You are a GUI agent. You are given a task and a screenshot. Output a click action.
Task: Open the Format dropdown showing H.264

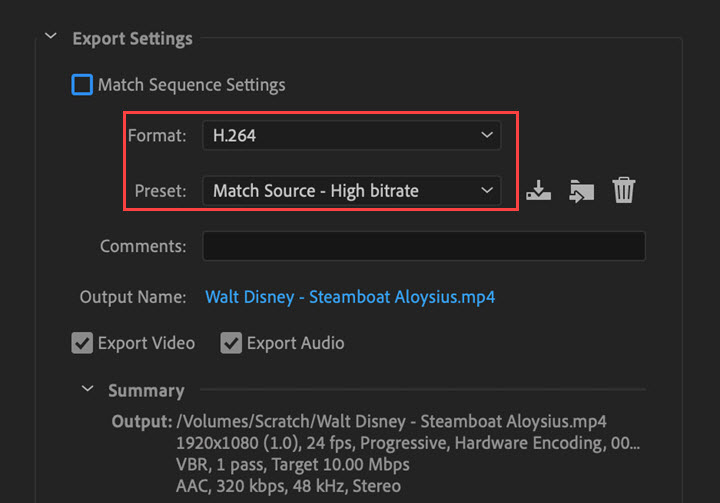click(x=350, y=136)
